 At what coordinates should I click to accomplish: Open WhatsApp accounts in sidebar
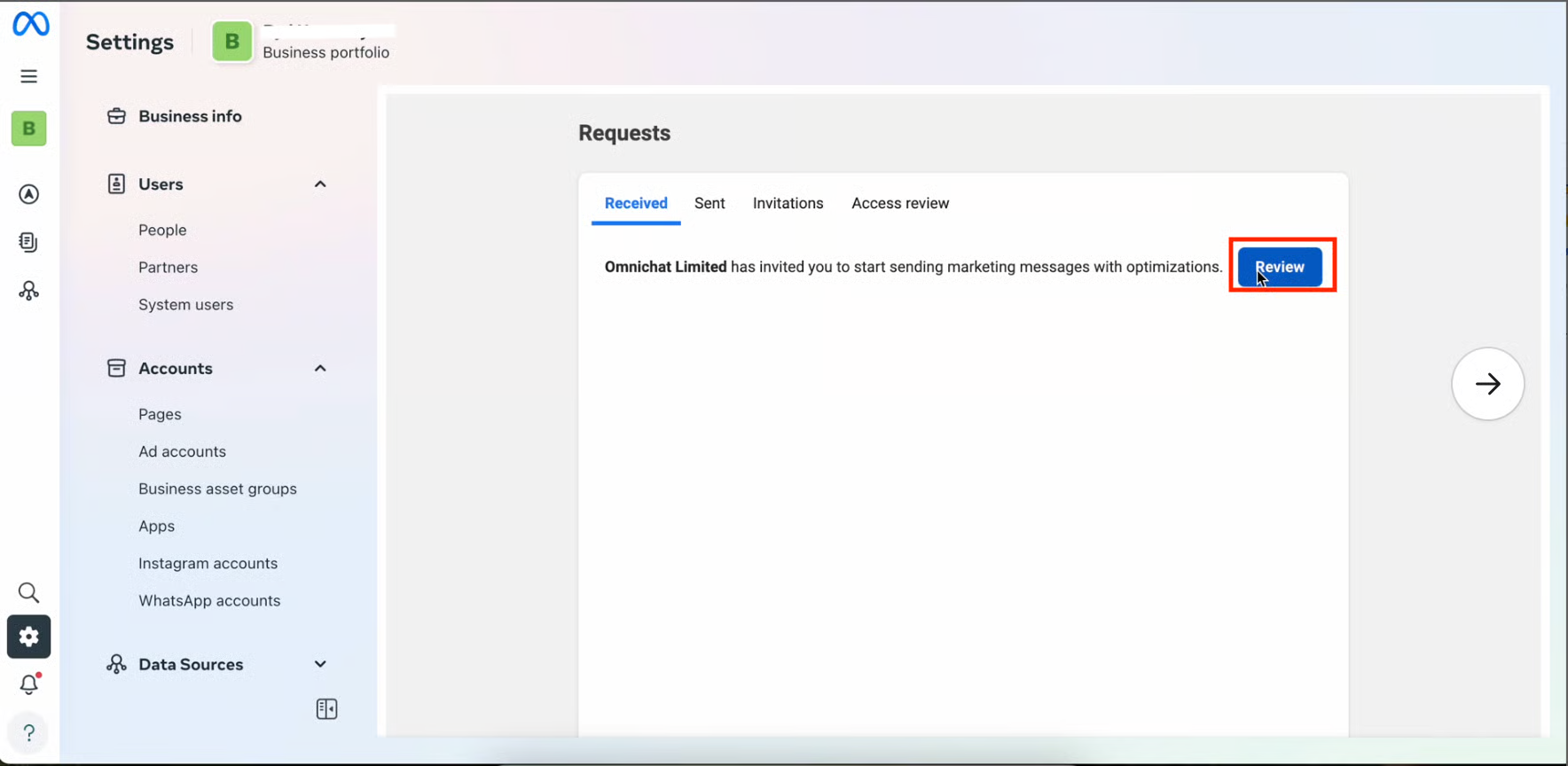pos(209,600)
